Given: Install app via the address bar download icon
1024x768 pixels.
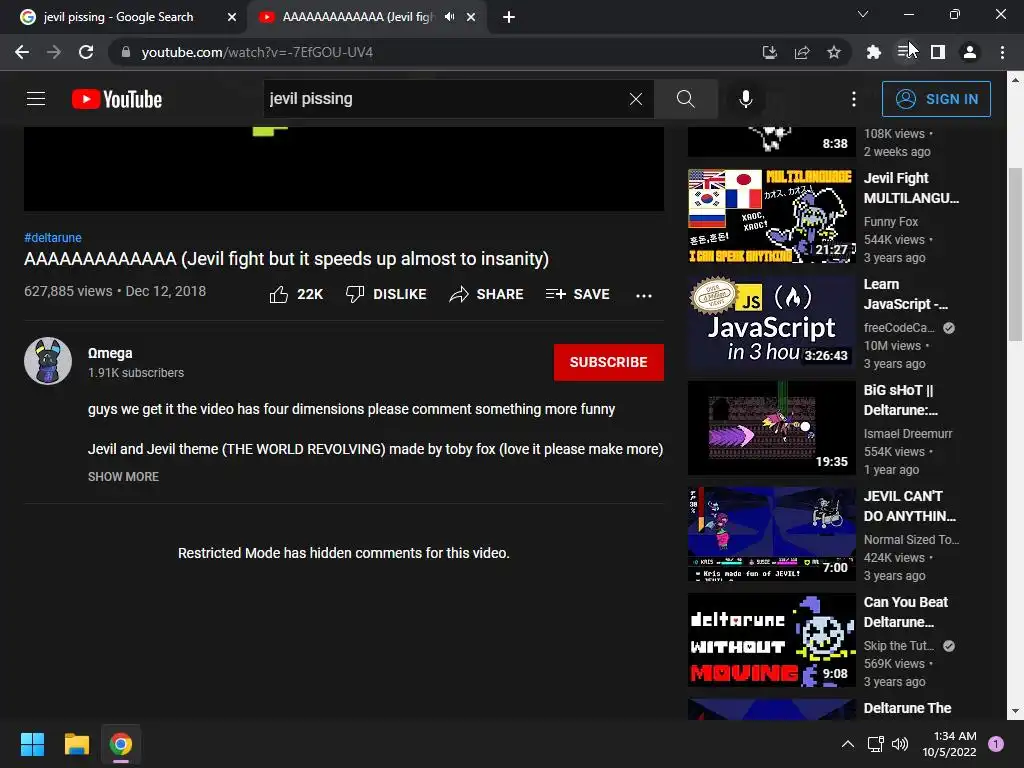Looking at the screenshot, I should pos(770,52).
